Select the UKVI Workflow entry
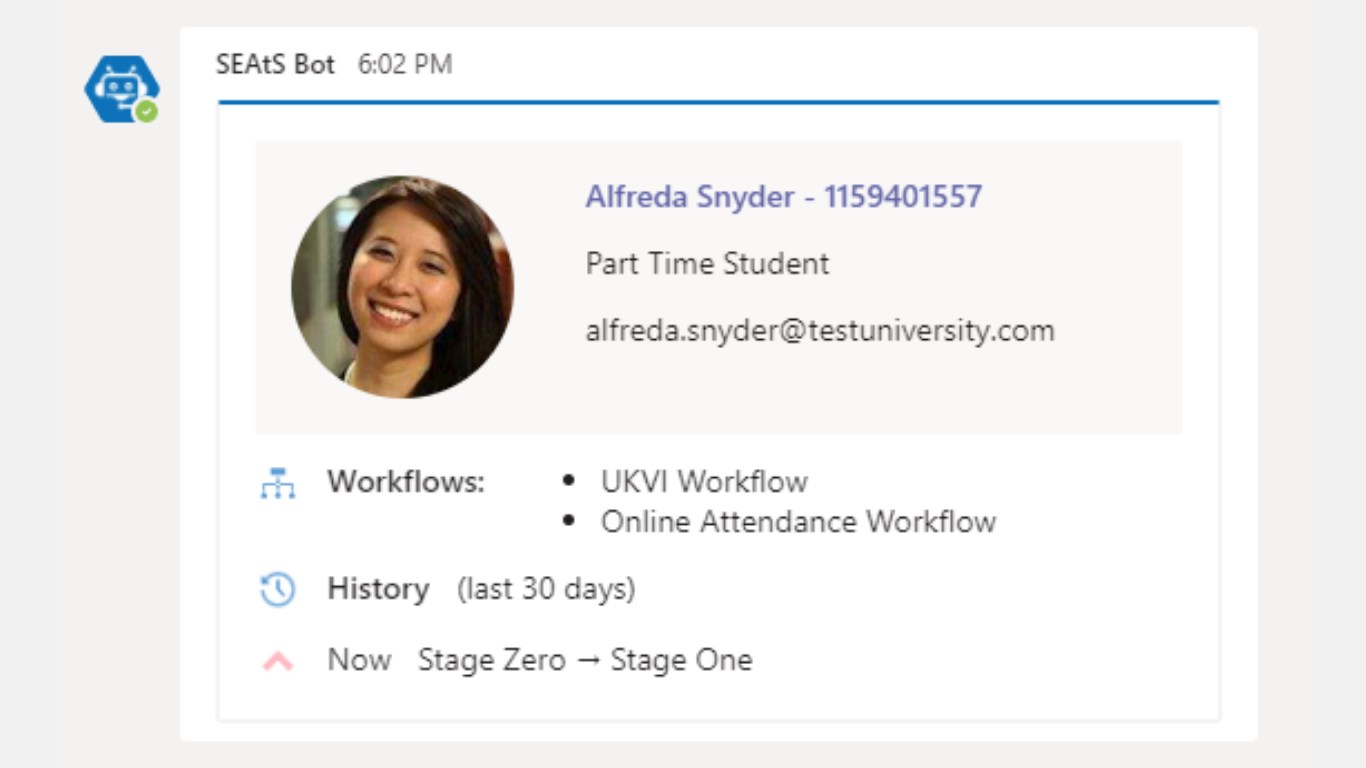This screenshot has width=1366, height=768. [x=704, y=482]
